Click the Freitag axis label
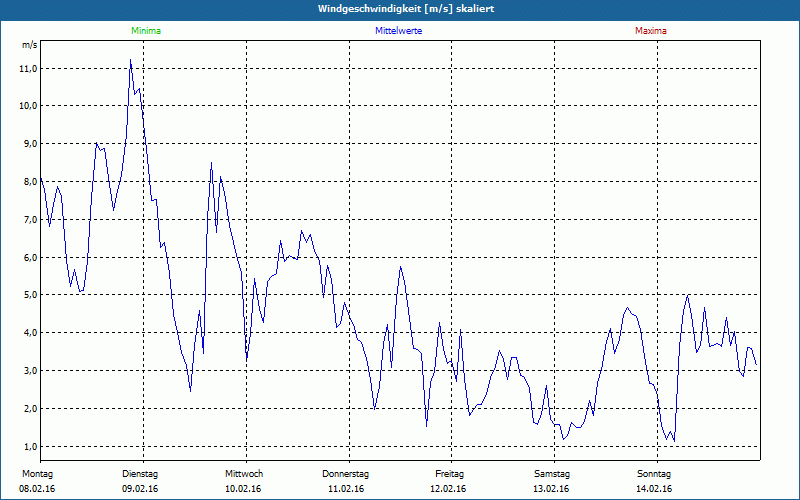The height and width of the screenshot is (500, 800). click(x=449, y=474)
